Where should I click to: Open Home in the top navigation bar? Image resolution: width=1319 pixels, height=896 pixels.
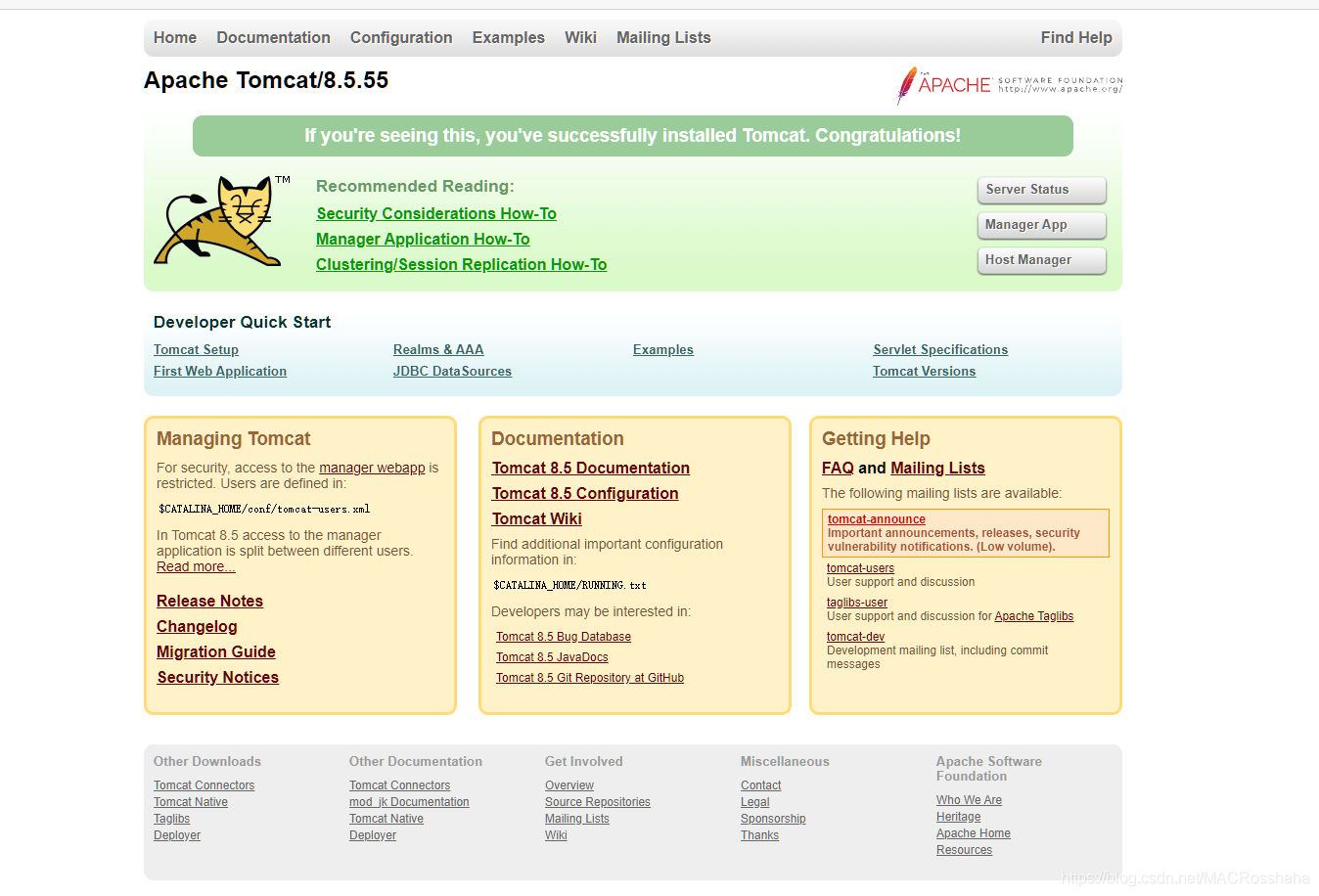click(x=175, y=37)
